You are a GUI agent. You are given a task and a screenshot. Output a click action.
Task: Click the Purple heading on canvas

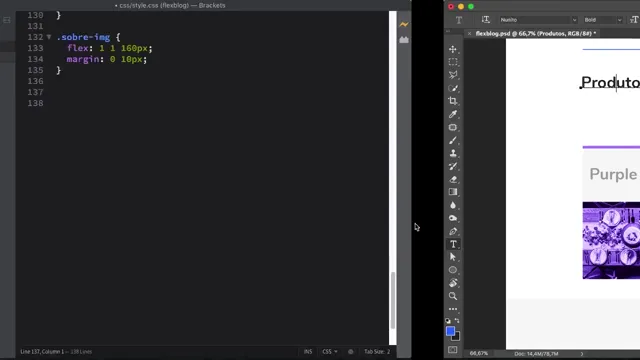click(613, 174)
